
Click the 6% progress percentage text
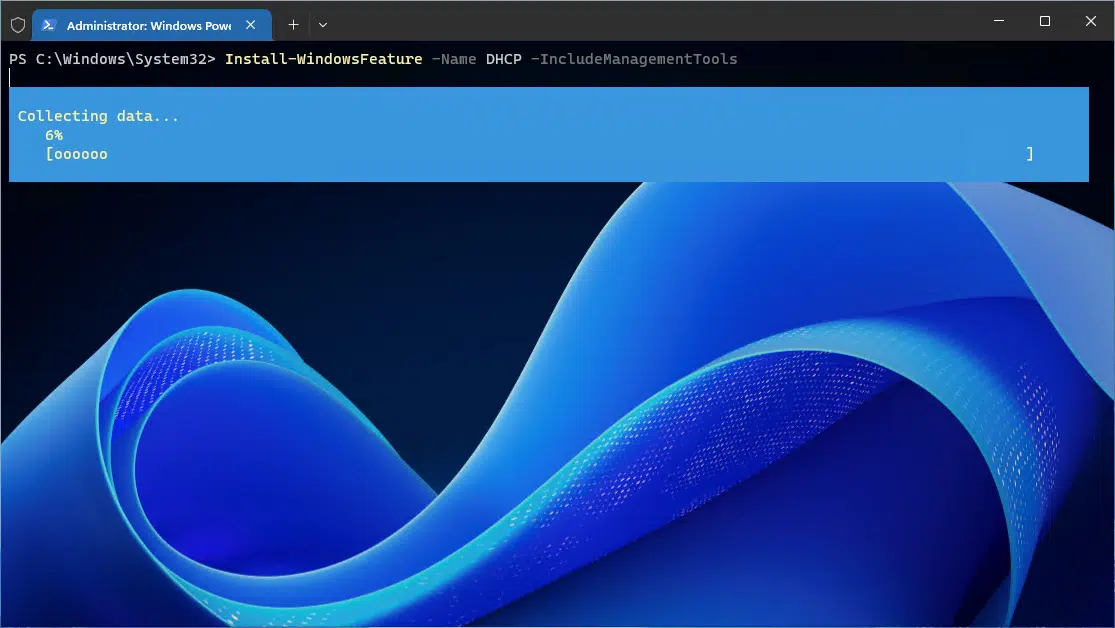click(x=54, y=134)
